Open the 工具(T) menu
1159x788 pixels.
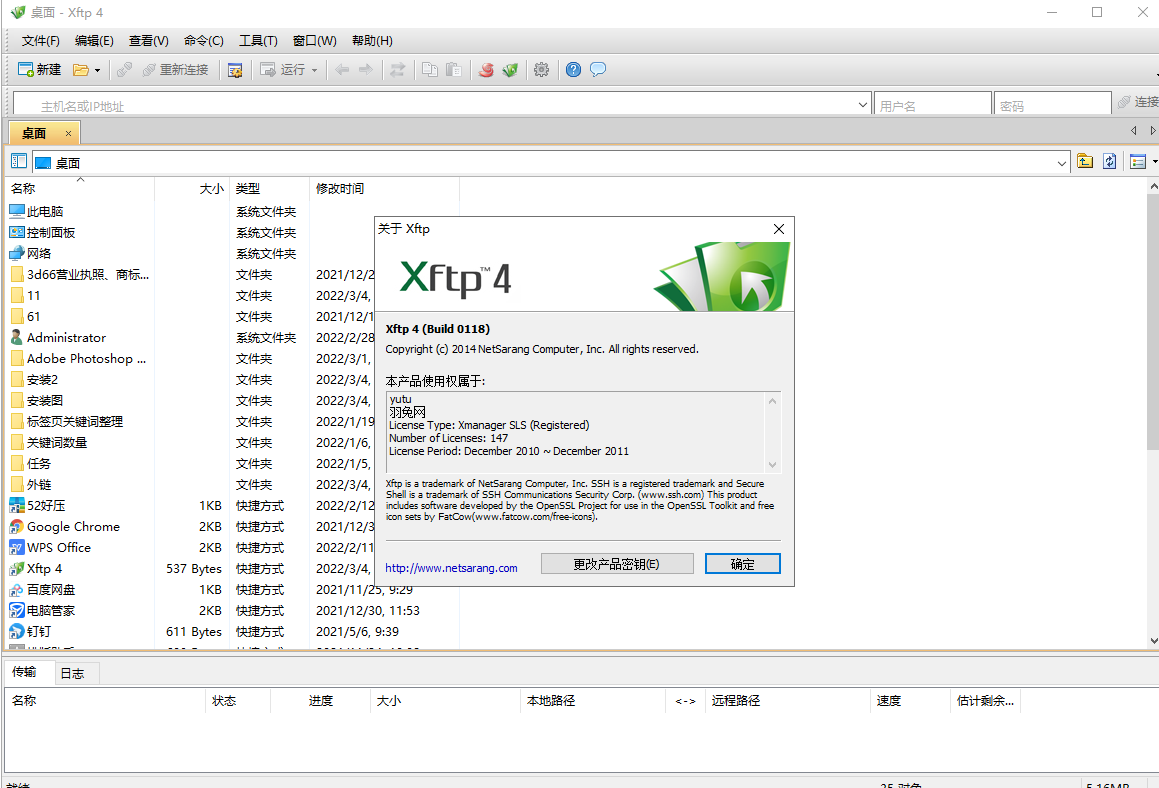pos(258,41)
